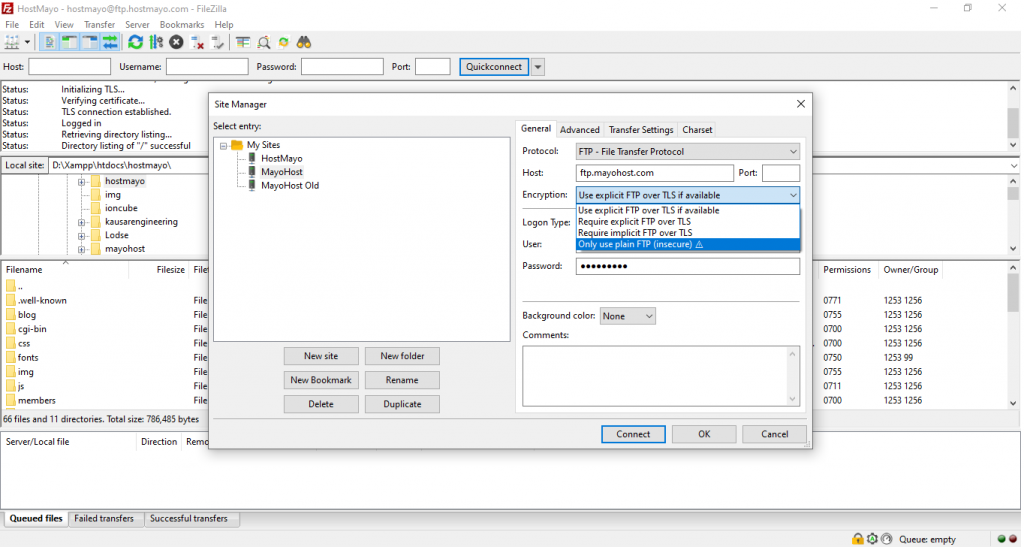Select the HostMayo site entry
Screen dimensions: 1024x547
click(x=281, y=159)
